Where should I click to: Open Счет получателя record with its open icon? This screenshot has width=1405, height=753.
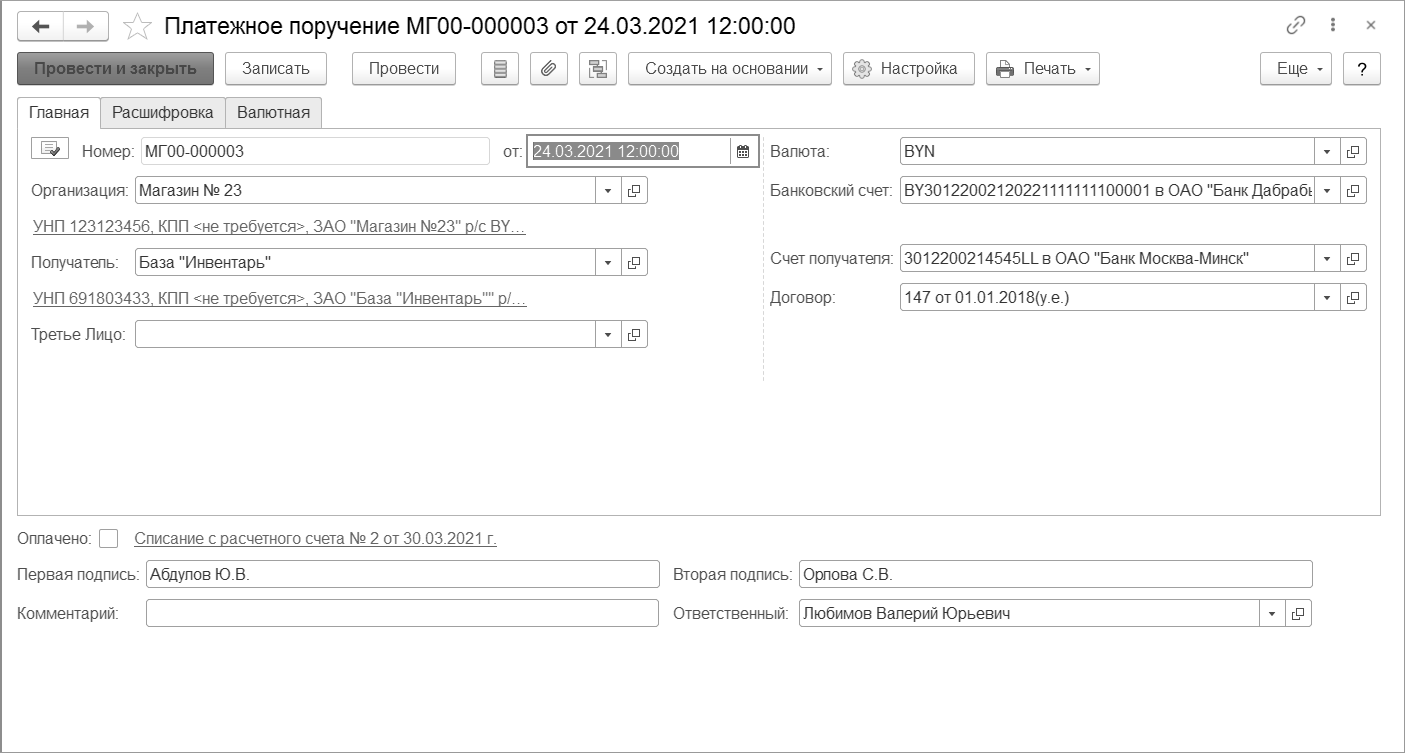[1353, 258]
